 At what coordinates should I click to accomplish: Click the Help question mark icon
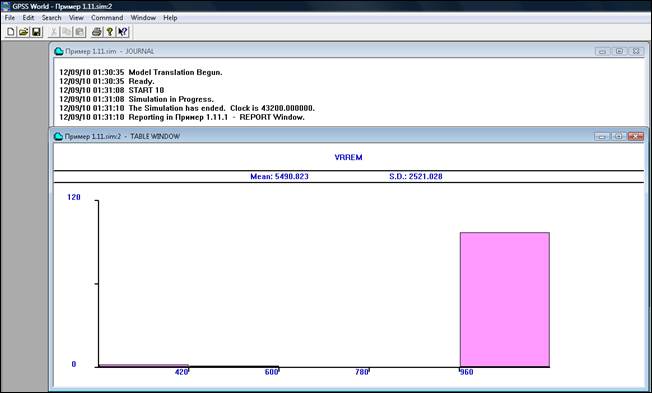pos(110,32)
